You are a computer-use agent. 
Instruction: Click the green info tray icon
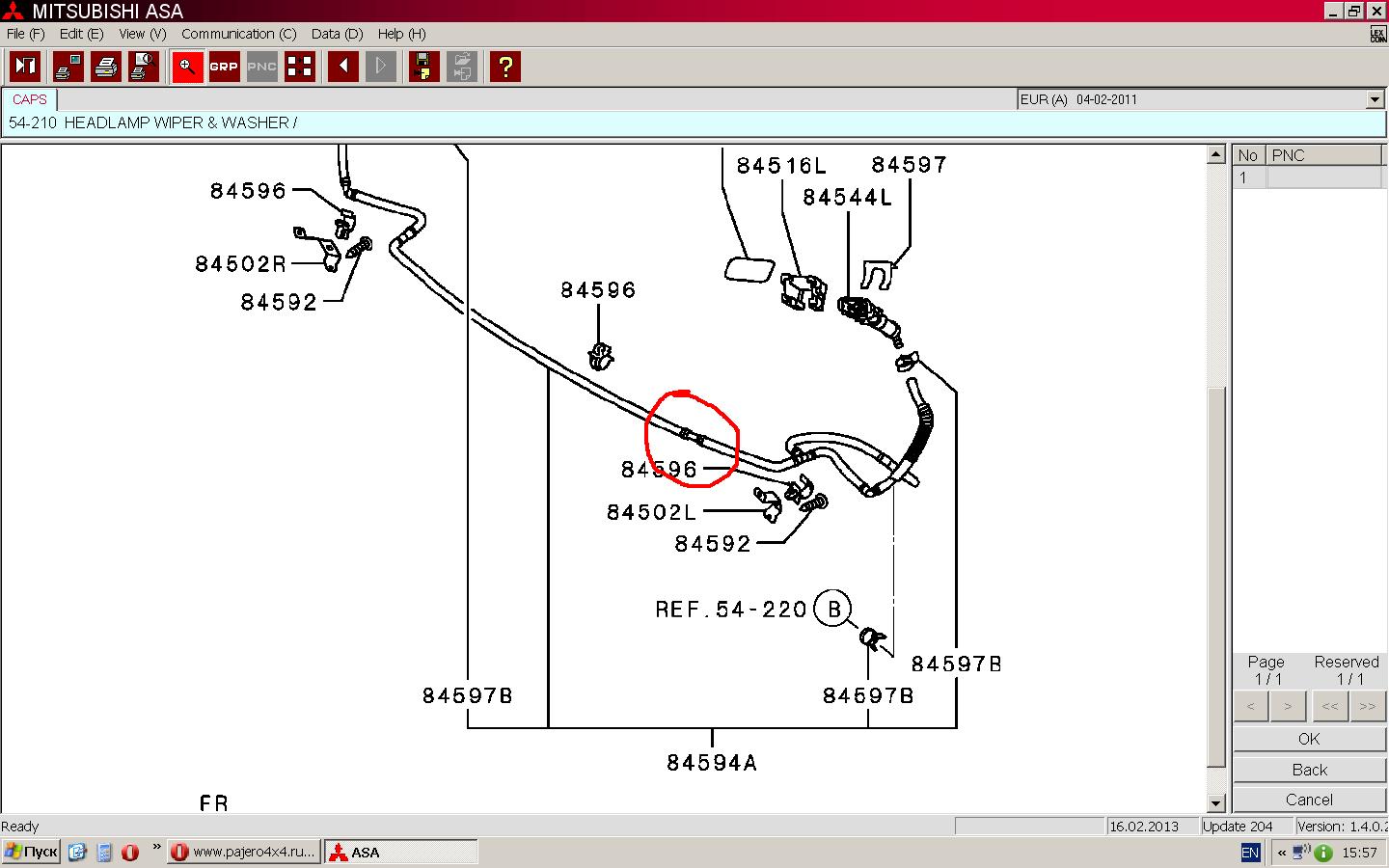[x=1323, y=853]
